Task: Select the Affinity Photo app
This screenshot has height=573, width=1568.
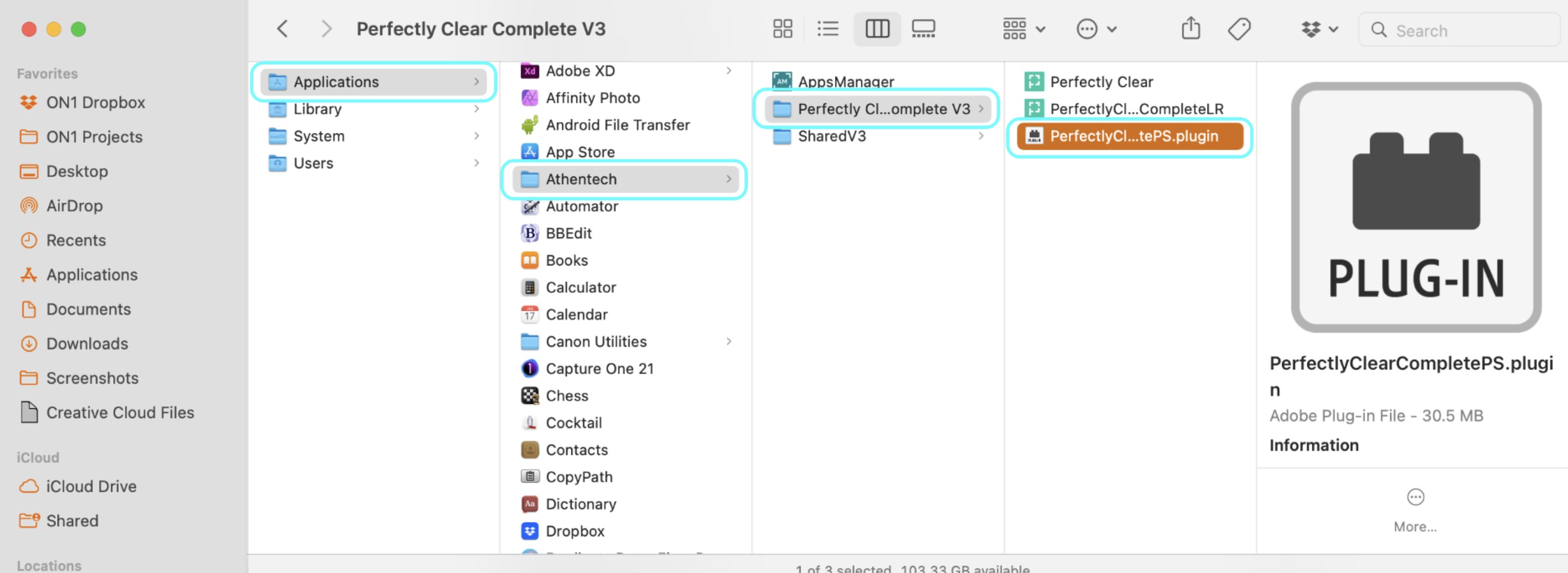Action: pyautogui.click(x=592, y=98)
